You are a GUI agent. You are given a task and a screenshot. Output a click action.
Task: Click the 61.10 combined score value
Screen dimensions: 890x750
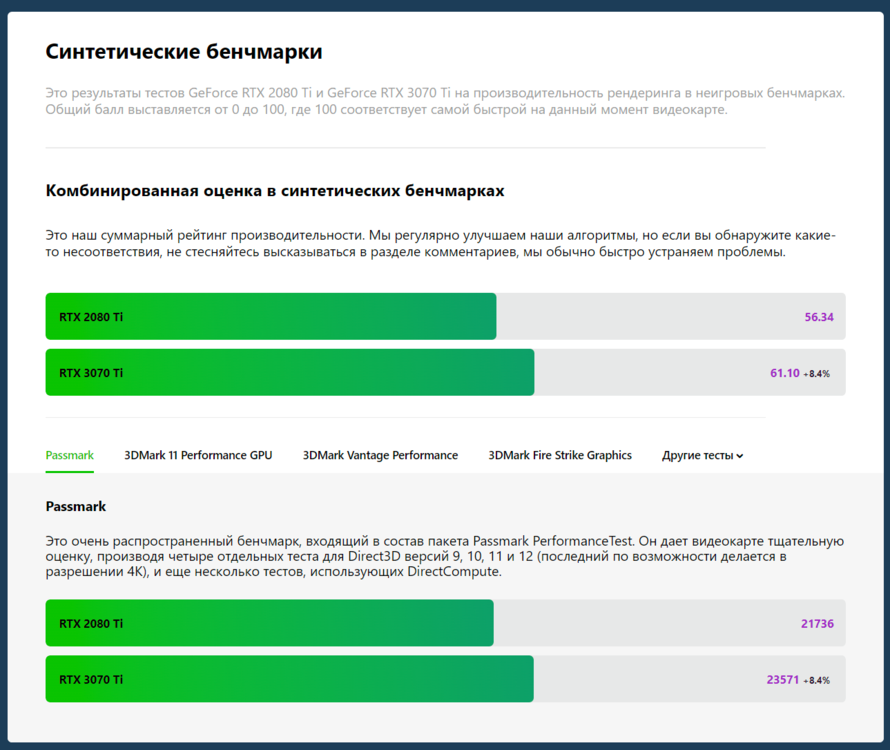coord(784,373)
